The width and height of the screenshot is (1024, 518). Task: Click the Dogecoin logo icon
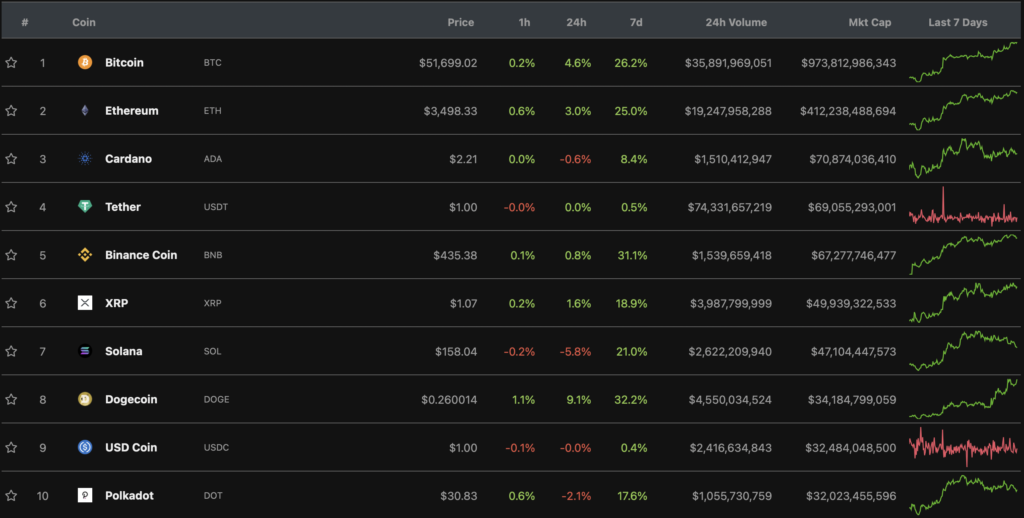85,399
